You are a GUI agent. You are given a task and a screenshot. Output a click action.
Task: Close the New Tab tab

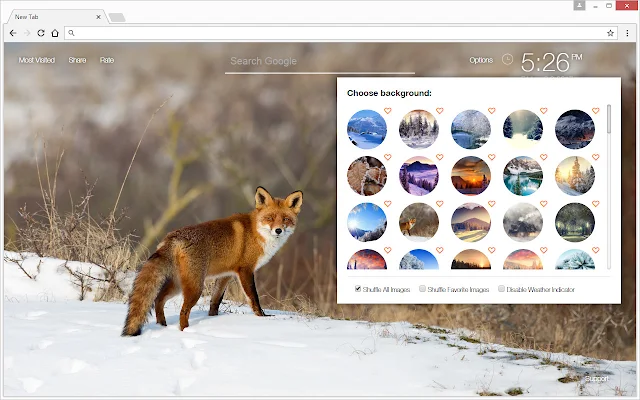coord(98,17)
